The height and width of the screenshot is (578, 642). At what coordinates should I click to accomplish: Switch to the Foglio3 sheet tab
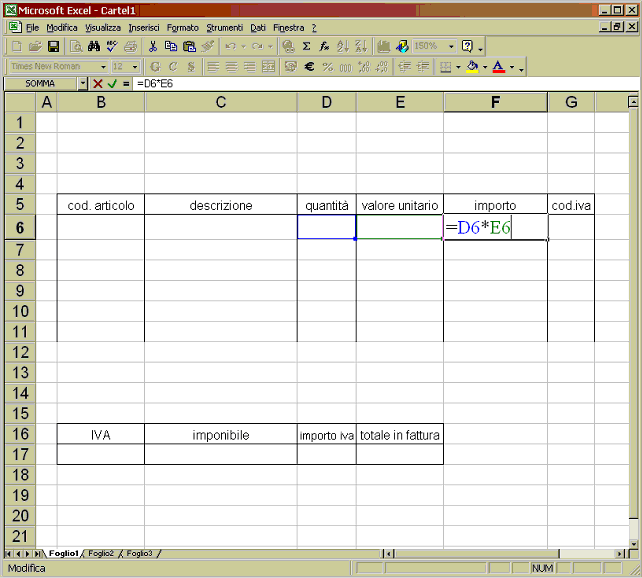coord(139,553)
